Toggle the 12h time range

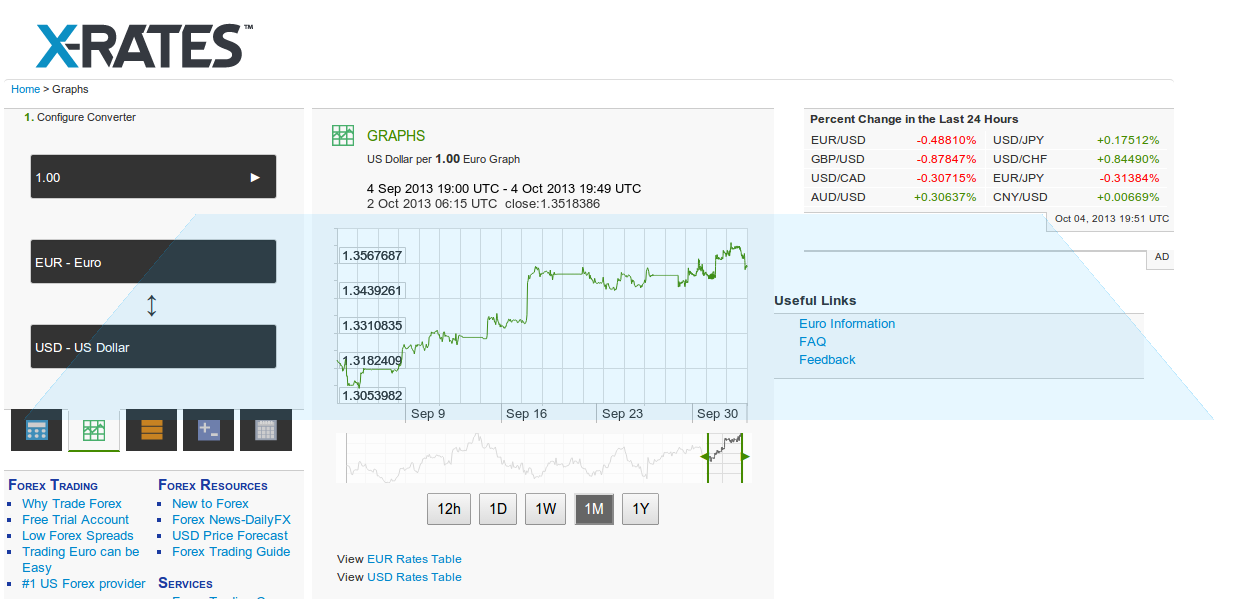[x=448, y=509]
